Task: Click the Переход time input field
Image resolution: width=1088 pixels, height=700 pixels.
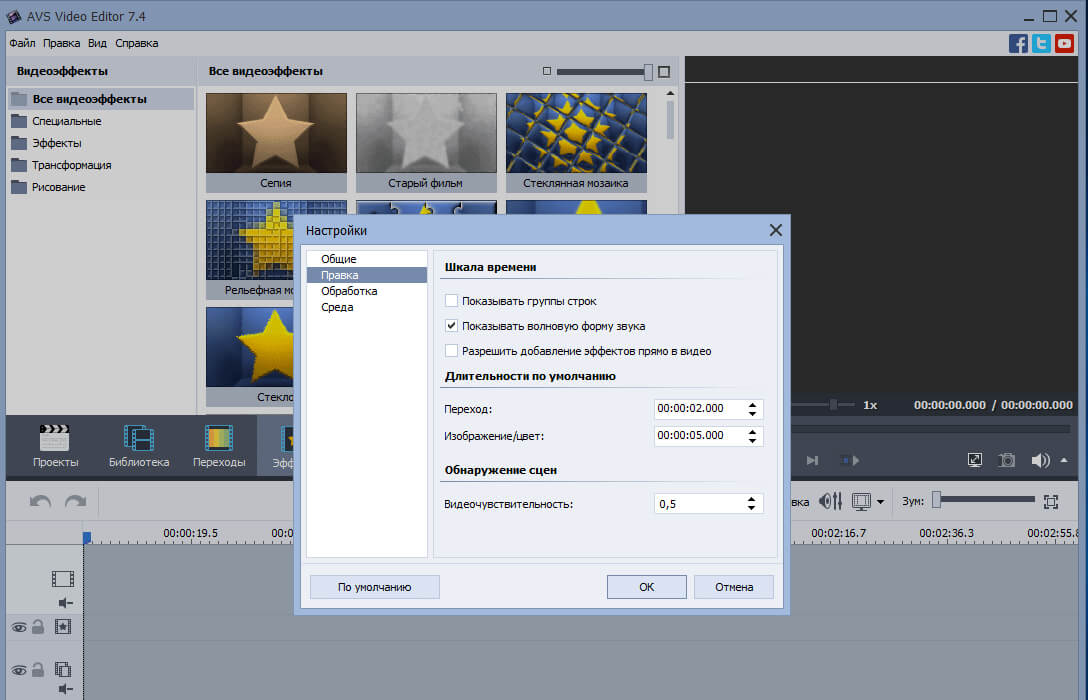Action: tap(699, 409)
